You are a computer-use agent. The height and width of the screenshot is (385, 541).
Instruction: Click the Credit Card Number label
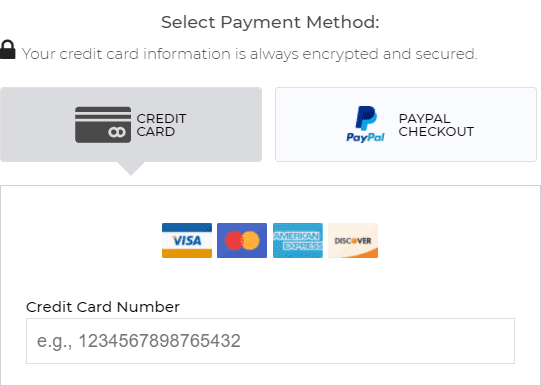pyautogui.click(x=103, y=307)
